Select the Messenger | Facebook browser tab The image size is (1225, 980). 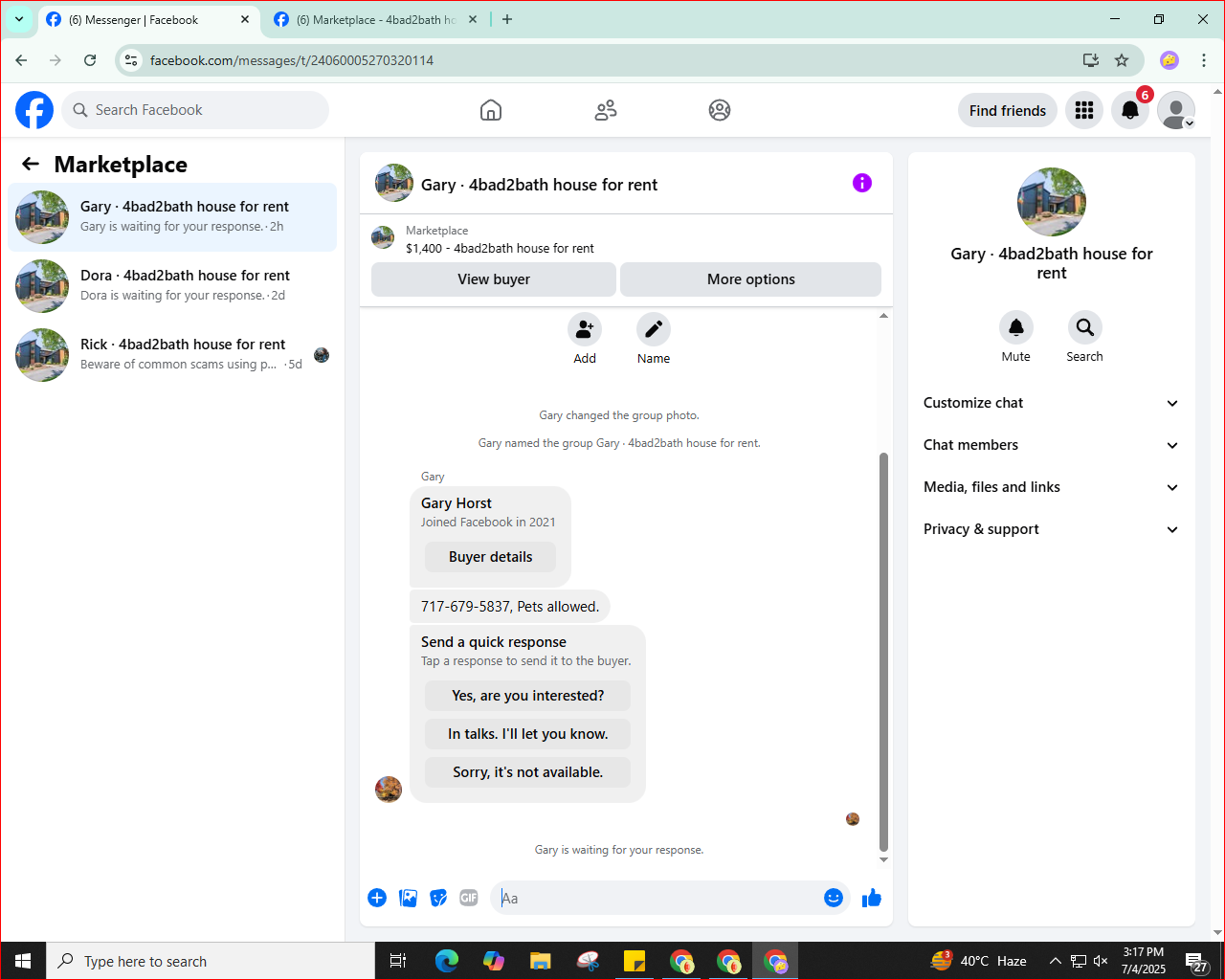[148, 20]
